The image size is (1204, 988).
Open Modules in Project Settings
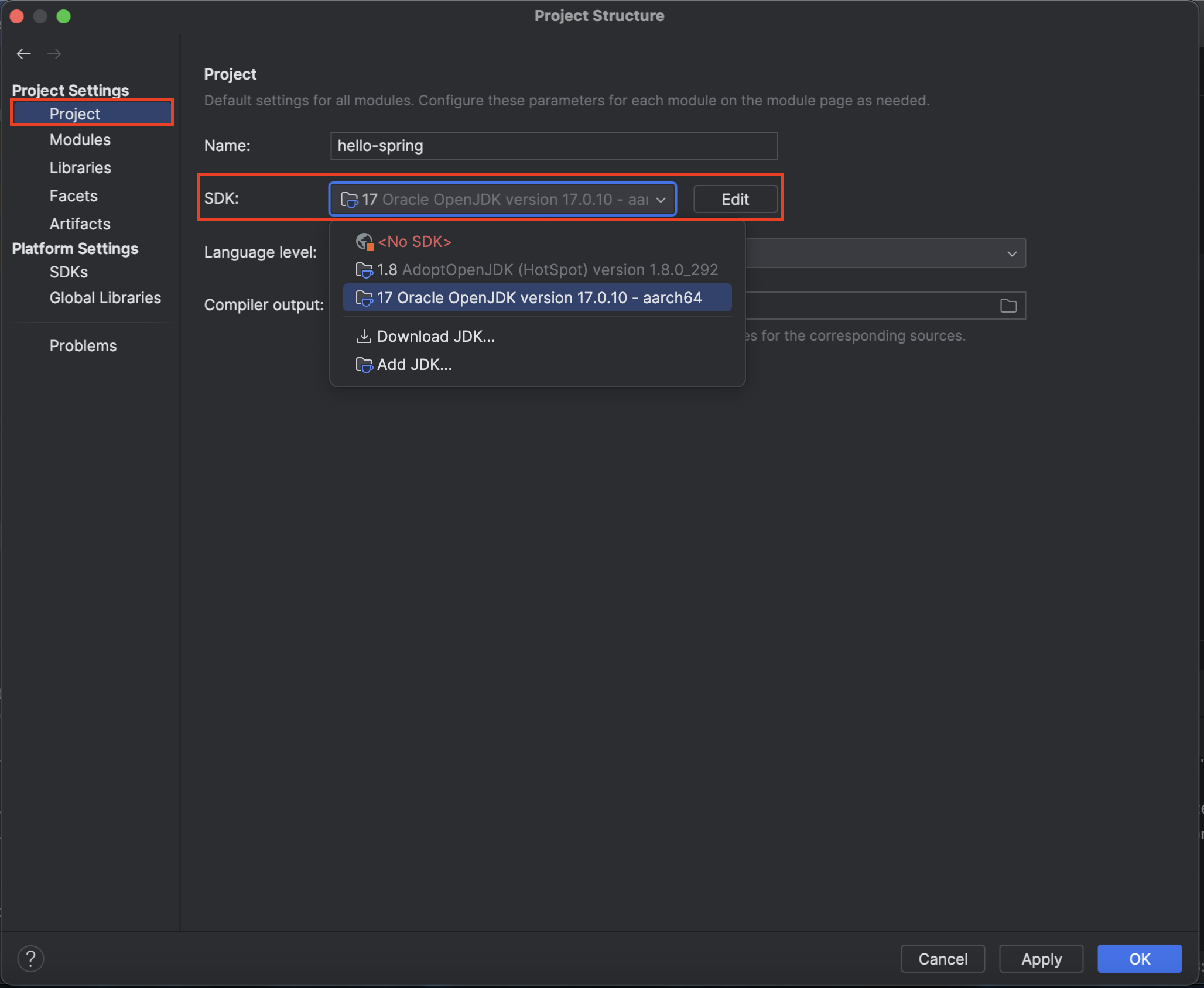(x=80, y=140)
